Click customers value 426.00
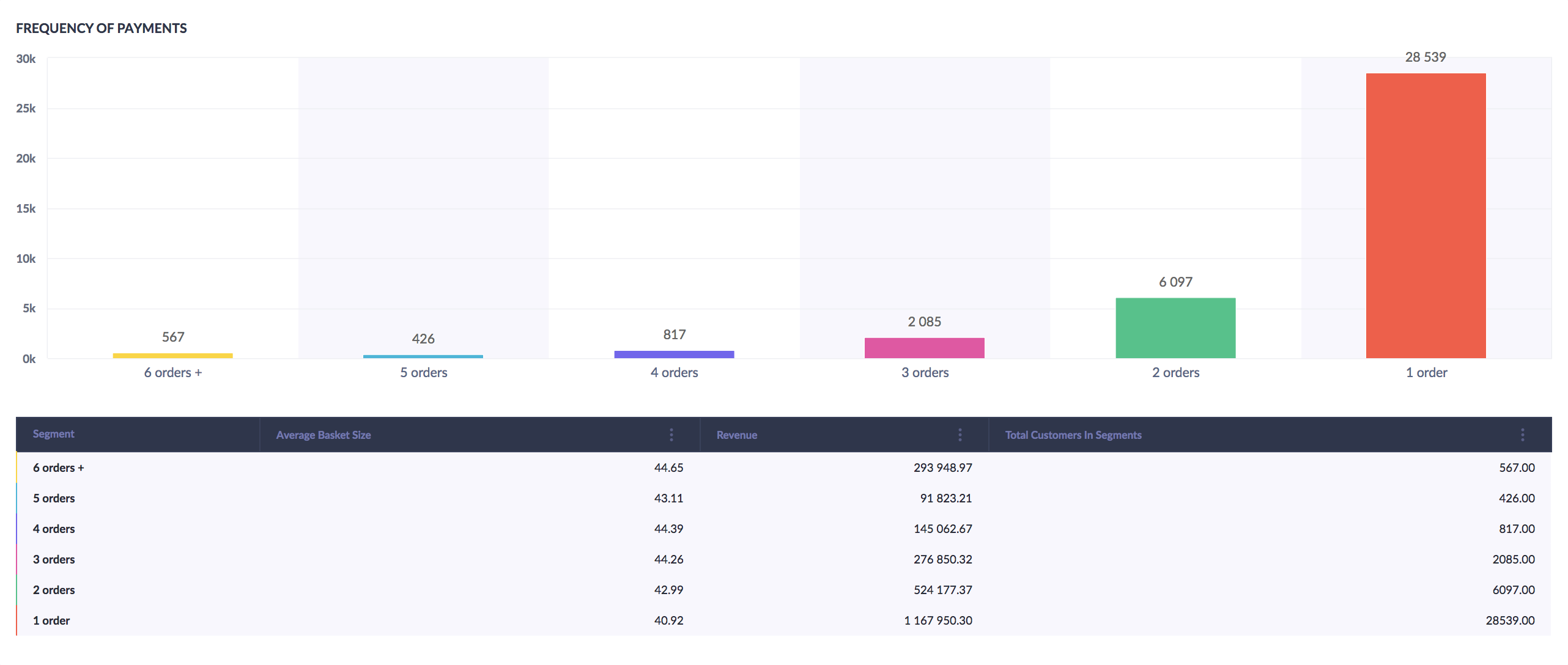The height and width of the screenshot is (665, 1568). pos(1517,498)
